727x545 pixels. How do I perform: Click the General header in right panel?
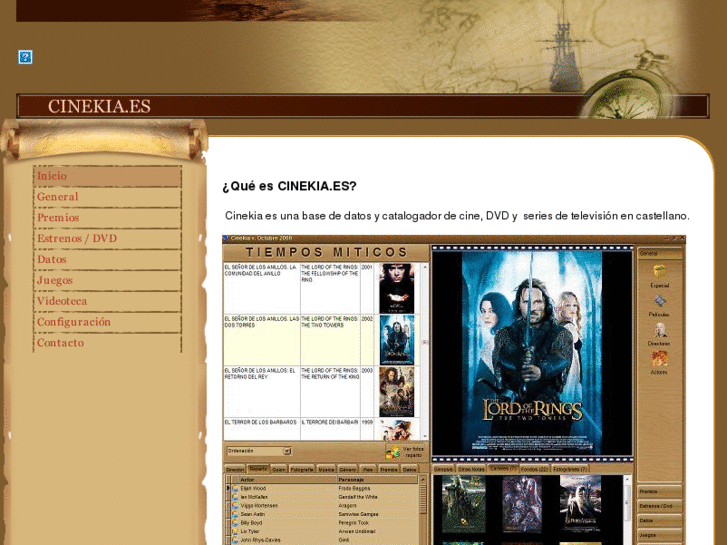[659, 254]
